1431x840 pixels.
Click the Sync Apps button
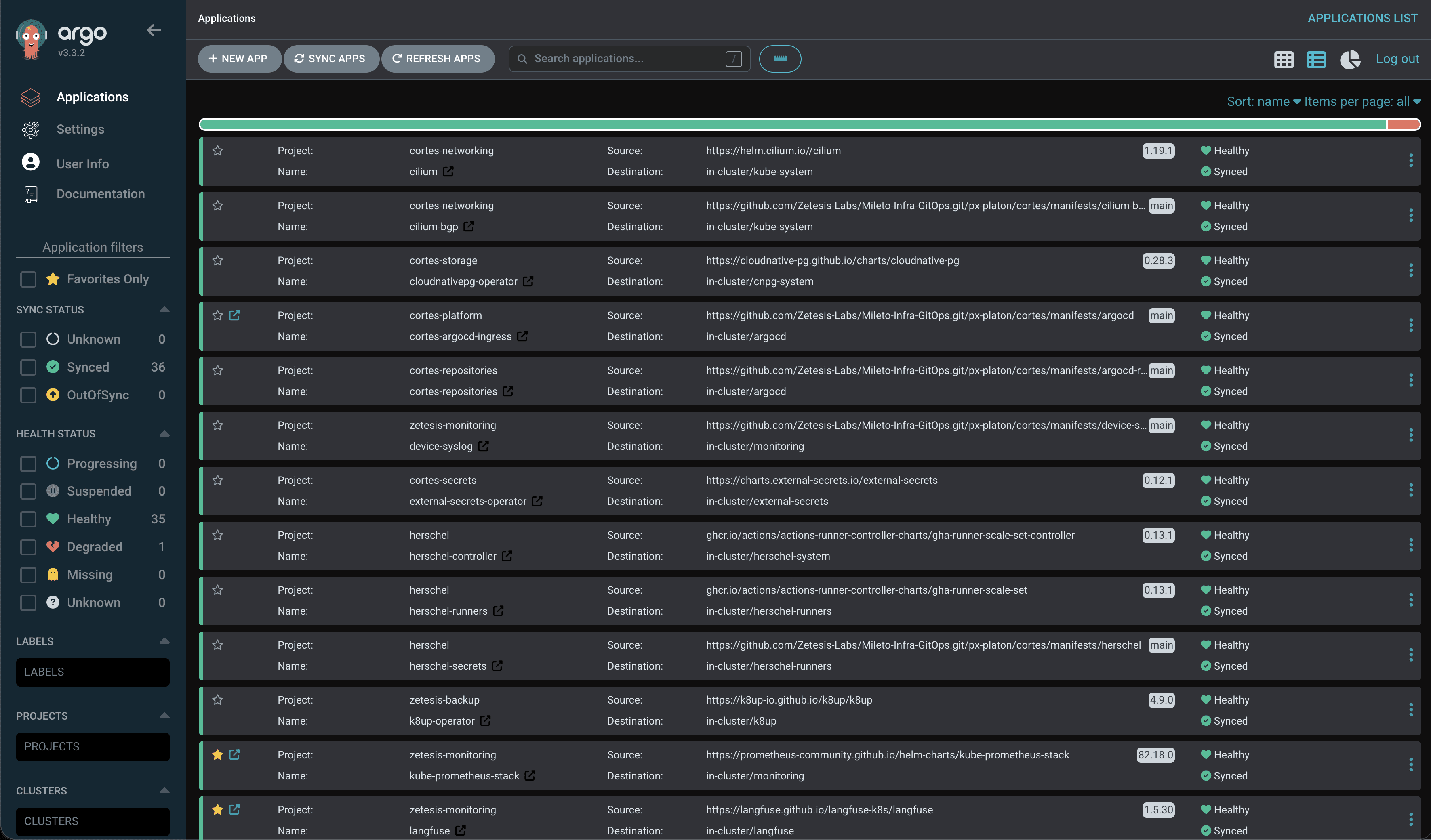331,59
